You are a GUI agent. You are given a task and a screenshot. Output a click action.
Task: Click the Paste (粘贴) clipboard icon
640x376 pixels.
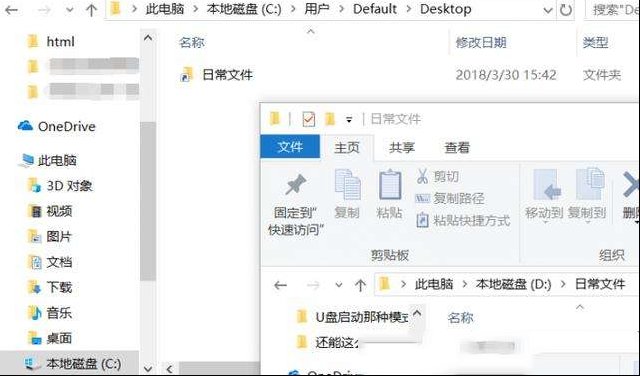(x=390, y=185)
